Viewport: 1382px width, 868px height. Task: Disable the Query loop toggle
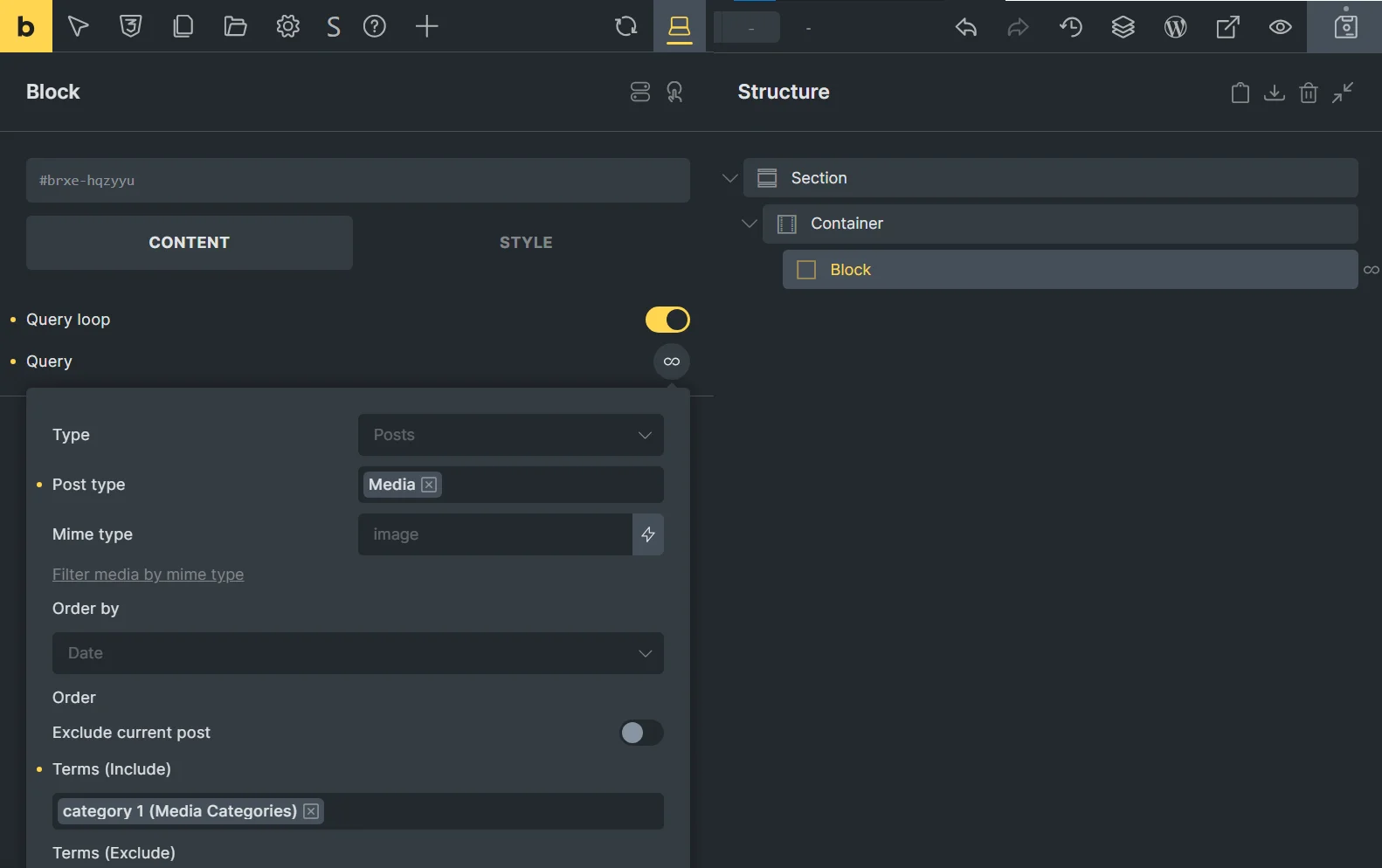667,320
